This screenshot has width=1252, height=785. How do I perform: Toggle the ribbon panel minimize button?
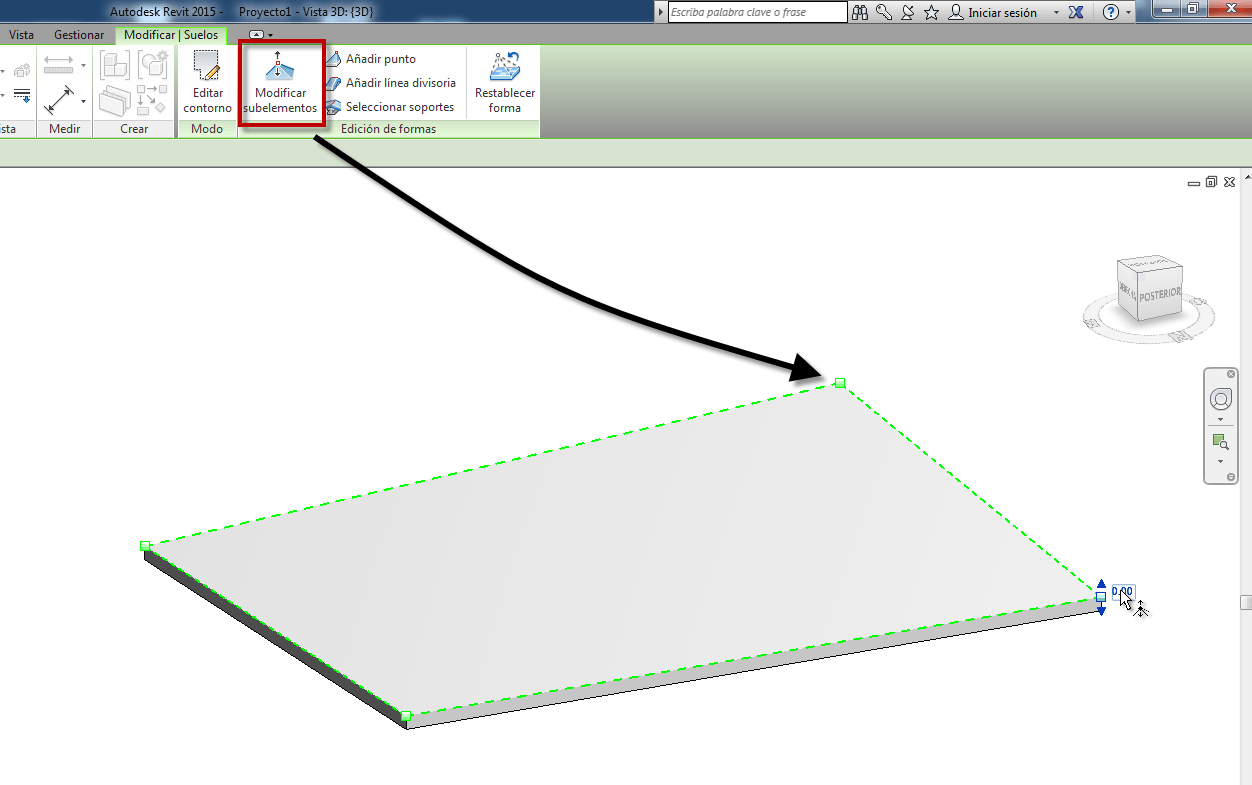pos(258,34)
